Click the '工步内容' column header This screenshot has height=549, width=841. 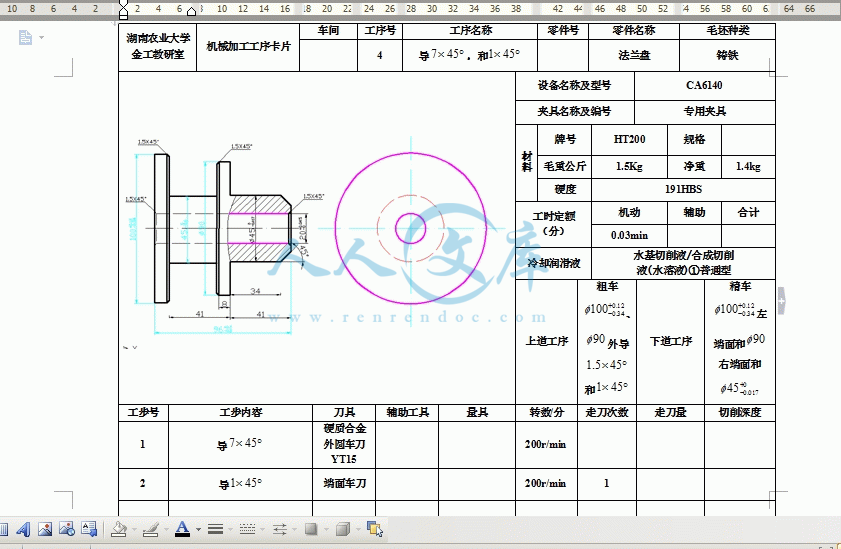pos(240,412)
